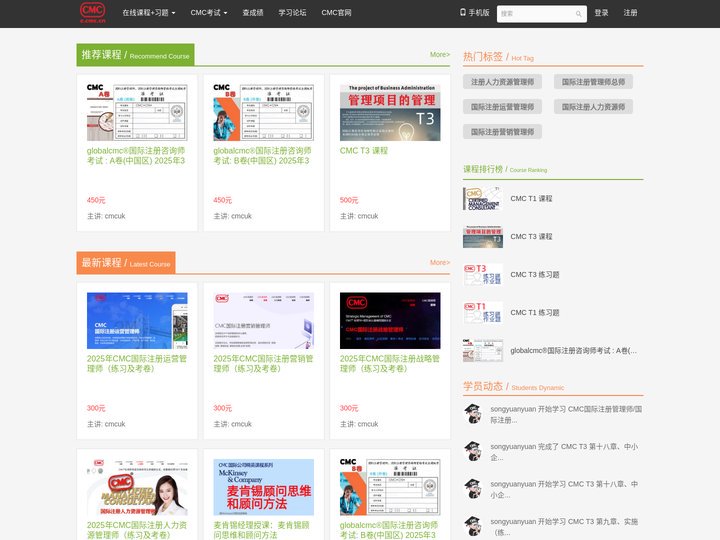
Task: Open 2025年CMC国际注册运营管理师 course thumbnail
Action: [137, 321]
